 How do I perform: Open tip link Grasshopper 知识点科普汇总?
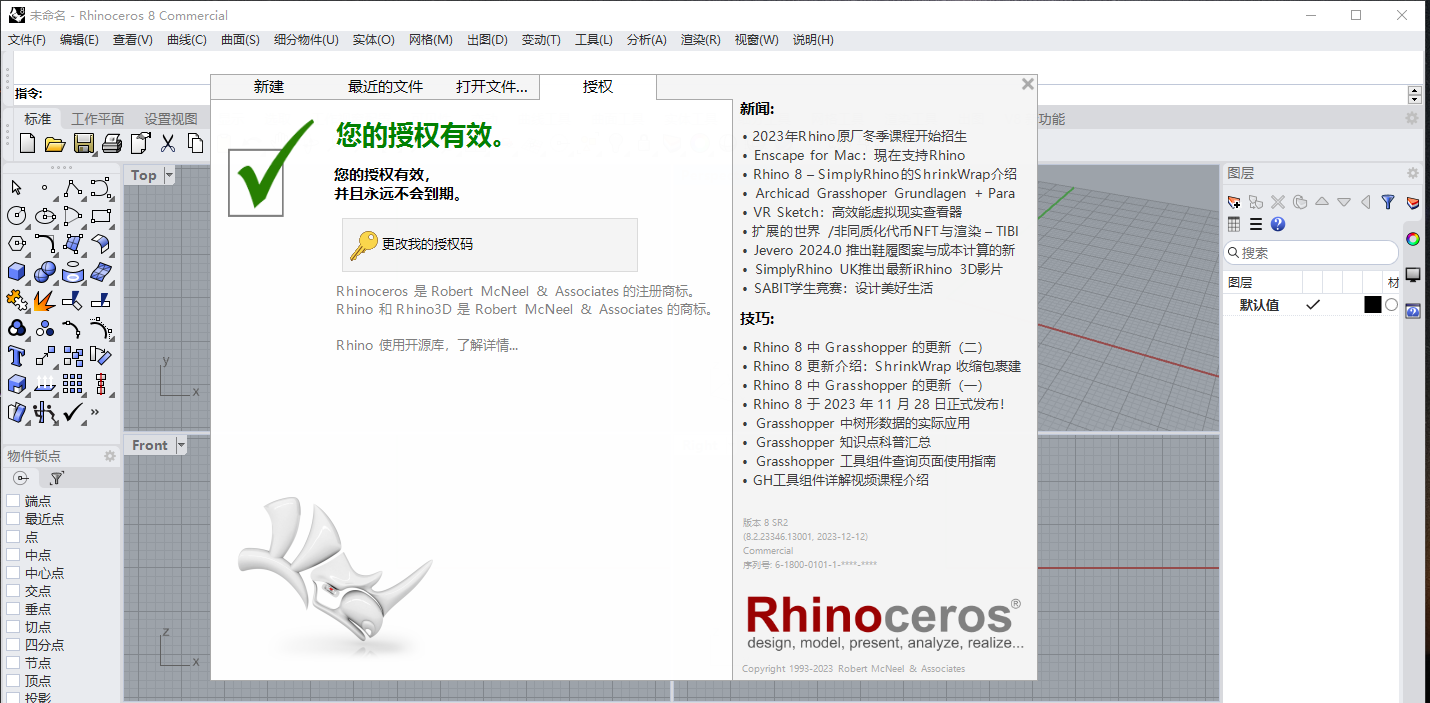tap(843, 442)
